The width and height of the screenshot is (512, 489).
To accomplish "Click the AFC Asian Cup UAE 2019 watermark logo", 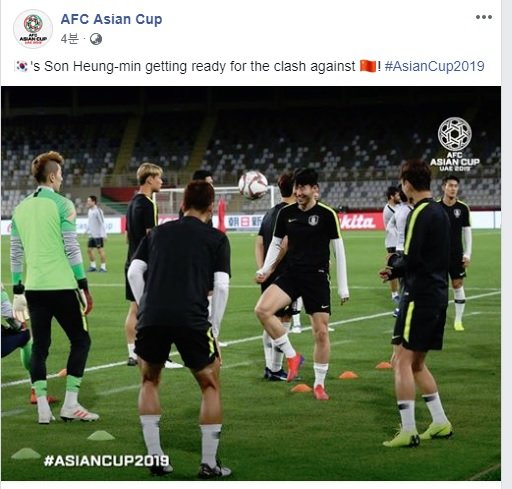I will [x=455, y=144].
